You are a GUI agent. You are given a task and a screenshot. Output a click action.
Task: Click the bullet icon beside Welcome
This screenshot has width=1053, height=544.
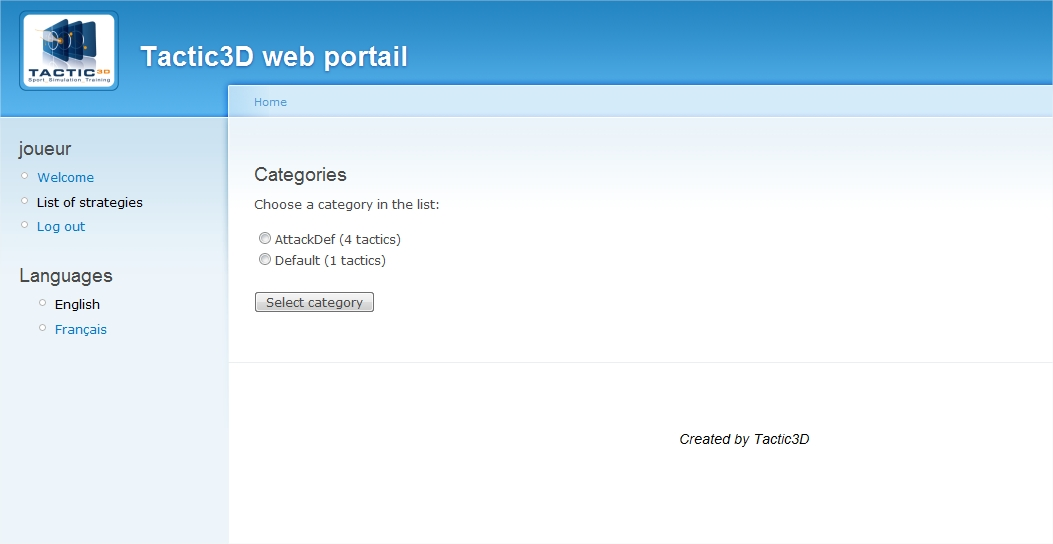pos(25,176)
